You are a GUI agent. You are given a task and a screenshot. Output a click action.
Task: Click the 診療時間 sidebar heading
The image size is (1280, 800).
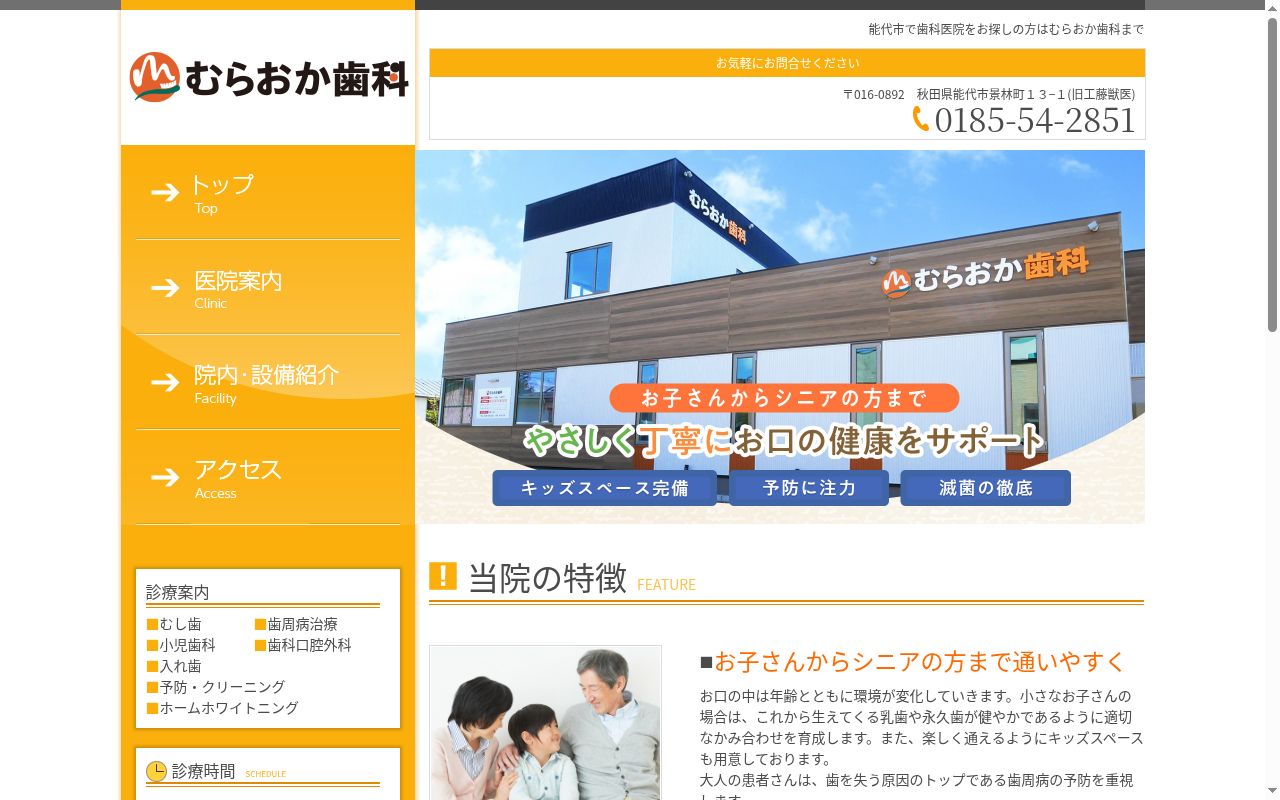point(203,771)
